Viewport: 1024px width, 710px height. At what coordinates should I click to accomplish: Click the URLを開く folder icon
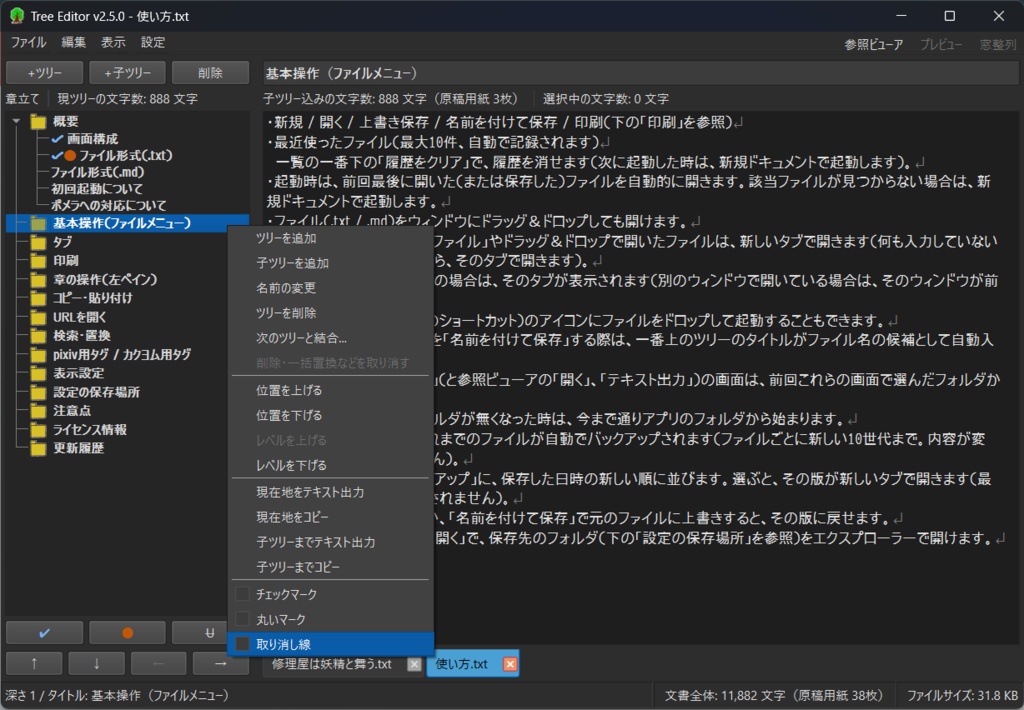tap(39, 317)
